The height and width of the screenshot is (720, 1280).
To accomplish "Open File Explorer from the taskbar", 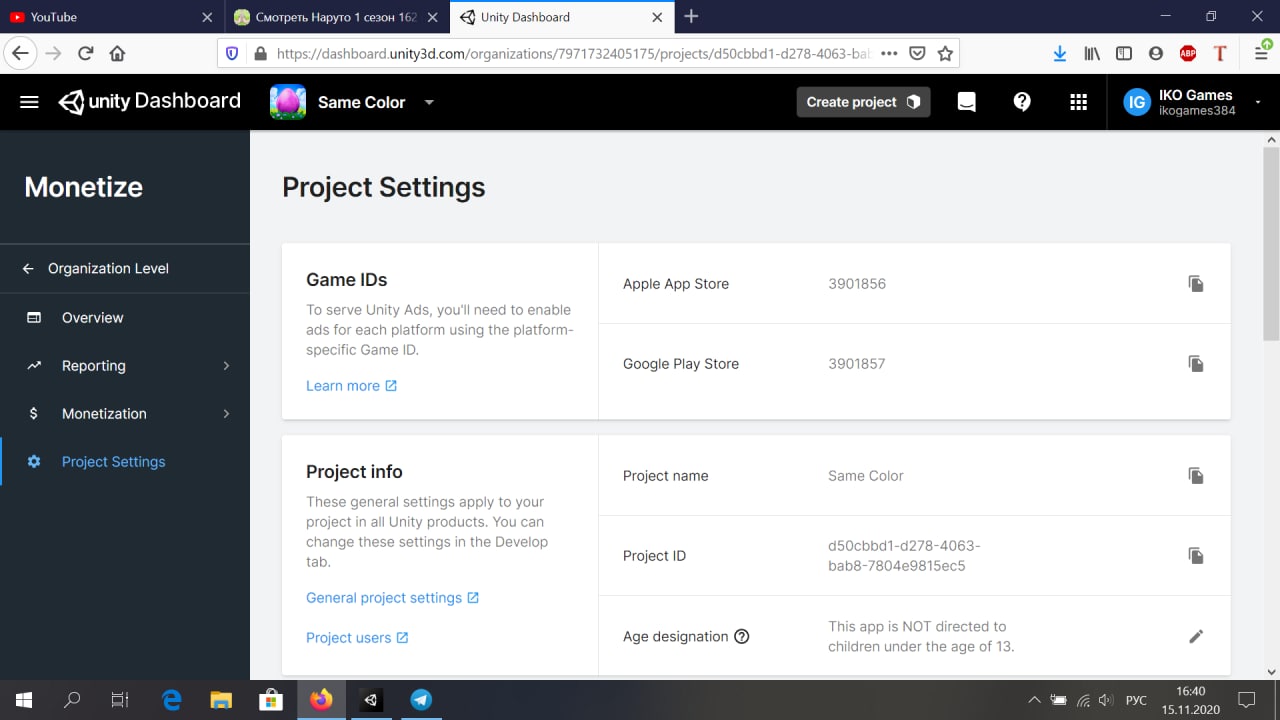I will click(221, 700).
